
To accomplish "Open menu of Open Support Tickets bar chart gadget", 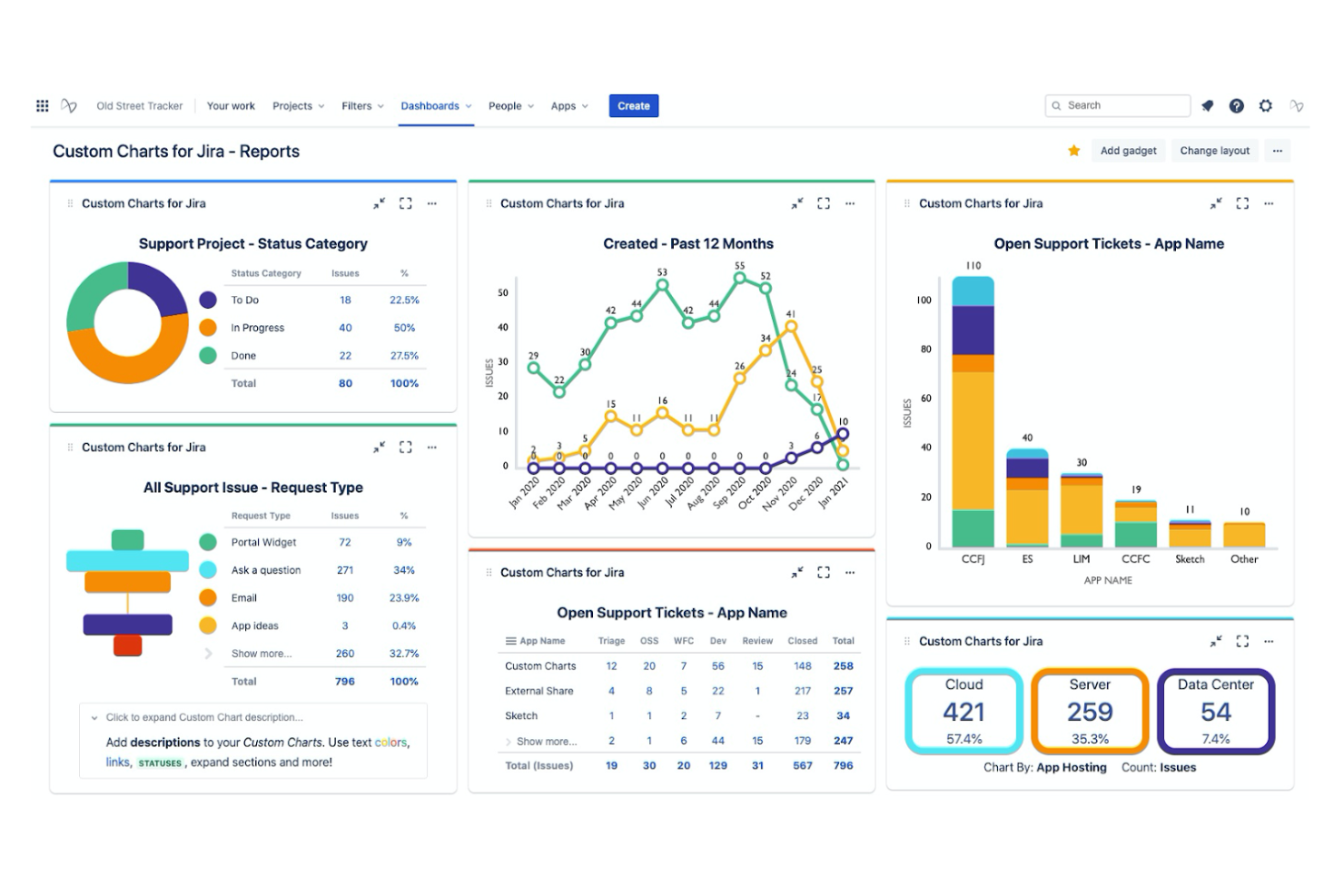I will coord(1268,203).
